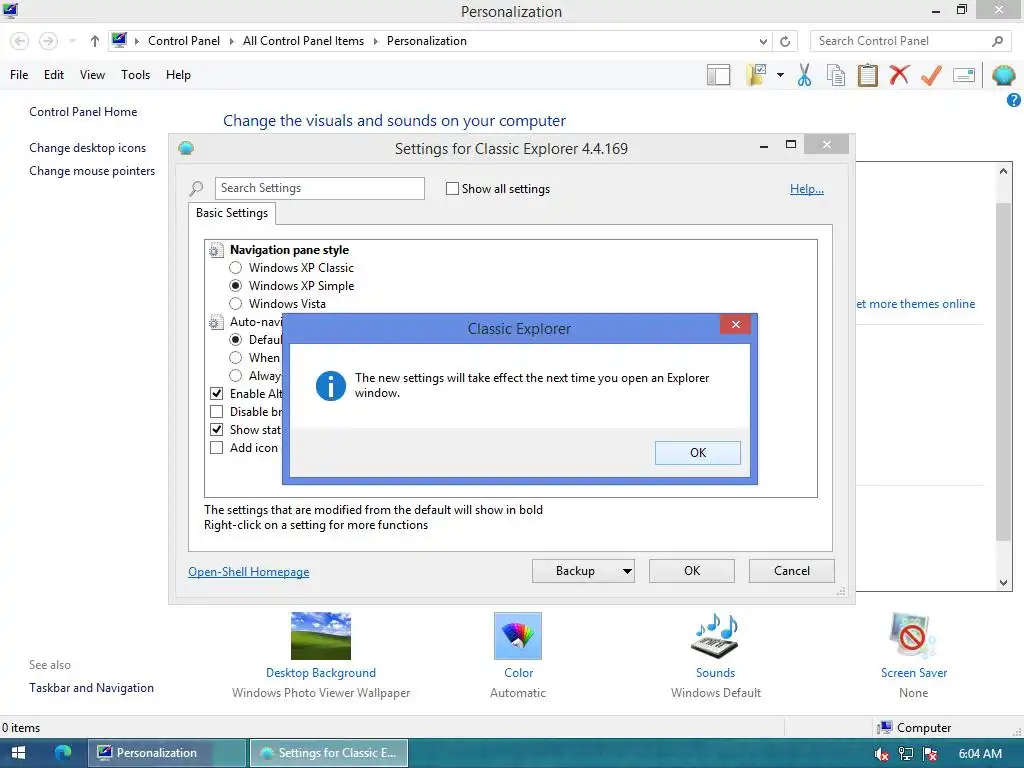Open the Open-Shell Homepage link
The width and height of the screenshot is (1024, 768).
tap(249, 572)
